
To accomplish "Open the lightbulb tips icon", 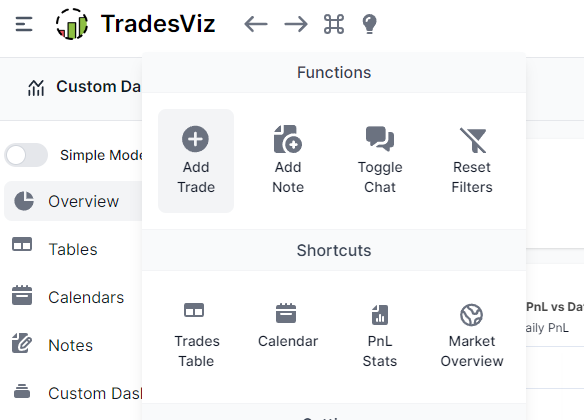I will pos(369,24).
